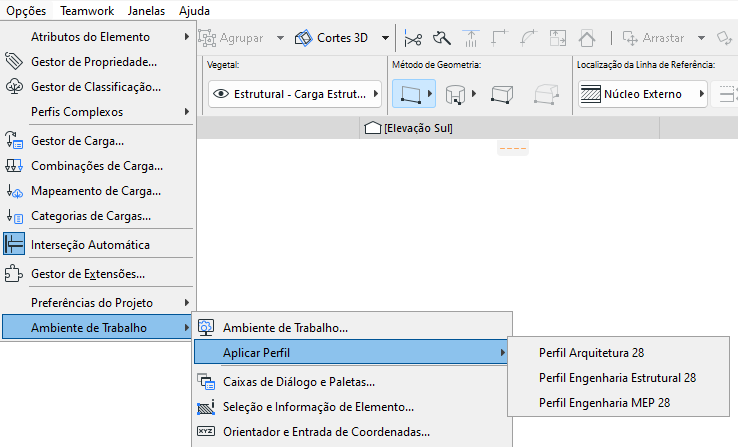Open the Opções menu

(26, 10)
